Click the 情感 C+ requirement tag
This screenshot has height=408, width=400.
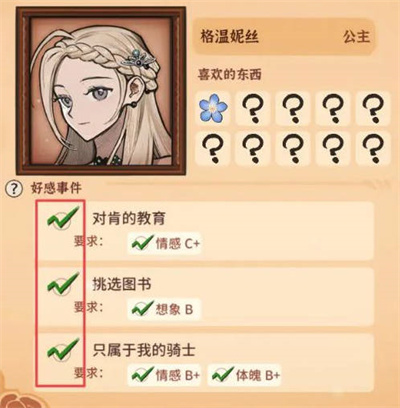pyautogui.click(x=165, y=243)
